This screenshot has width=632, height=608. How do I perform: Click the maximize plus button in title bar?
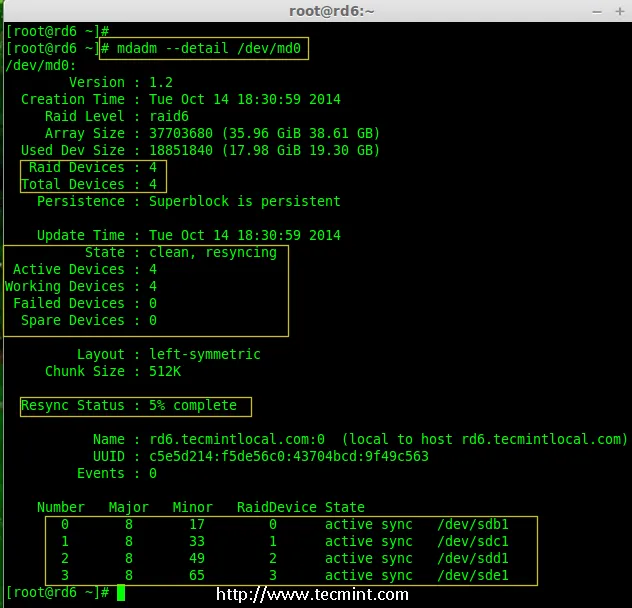620,11
